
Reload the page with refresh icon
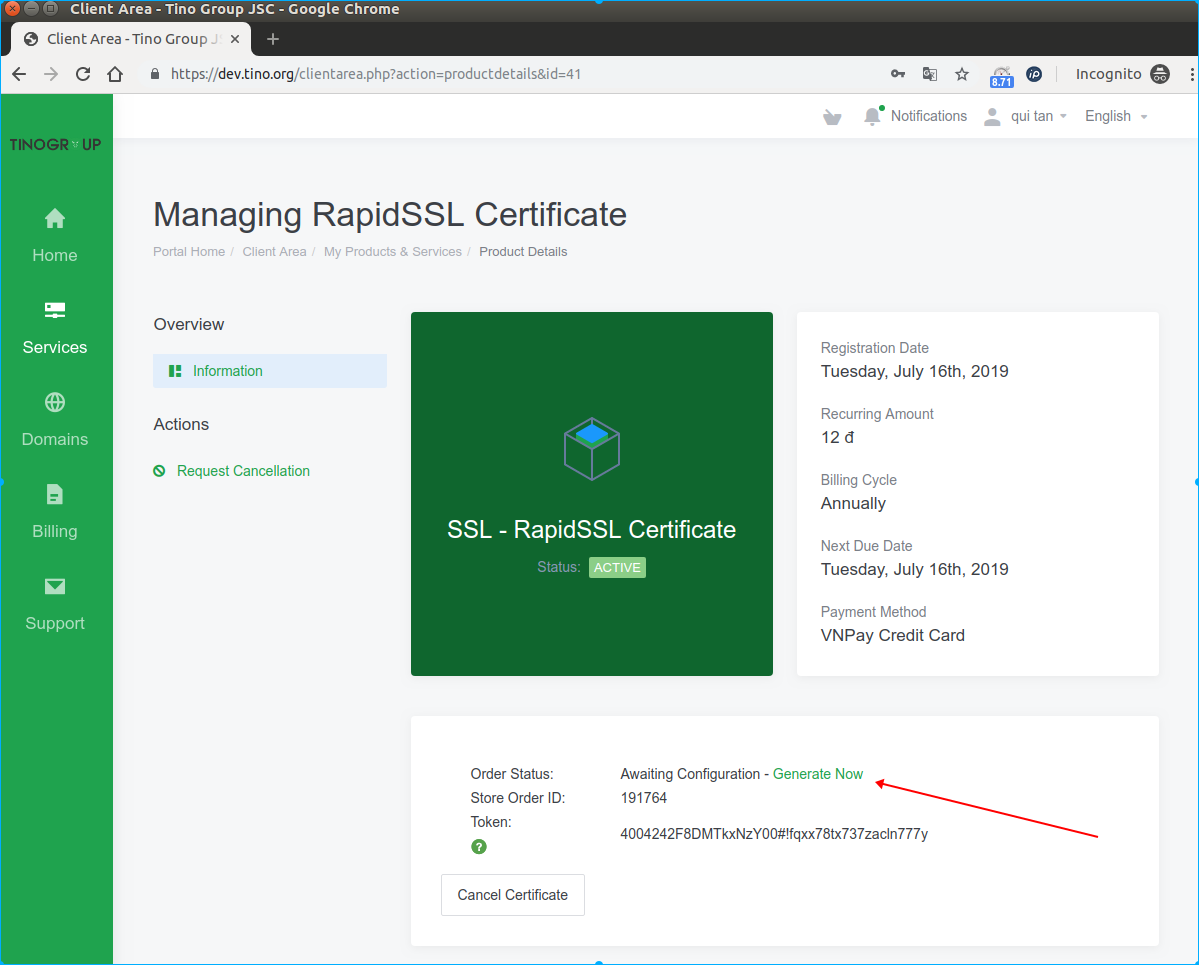point(83,74)
